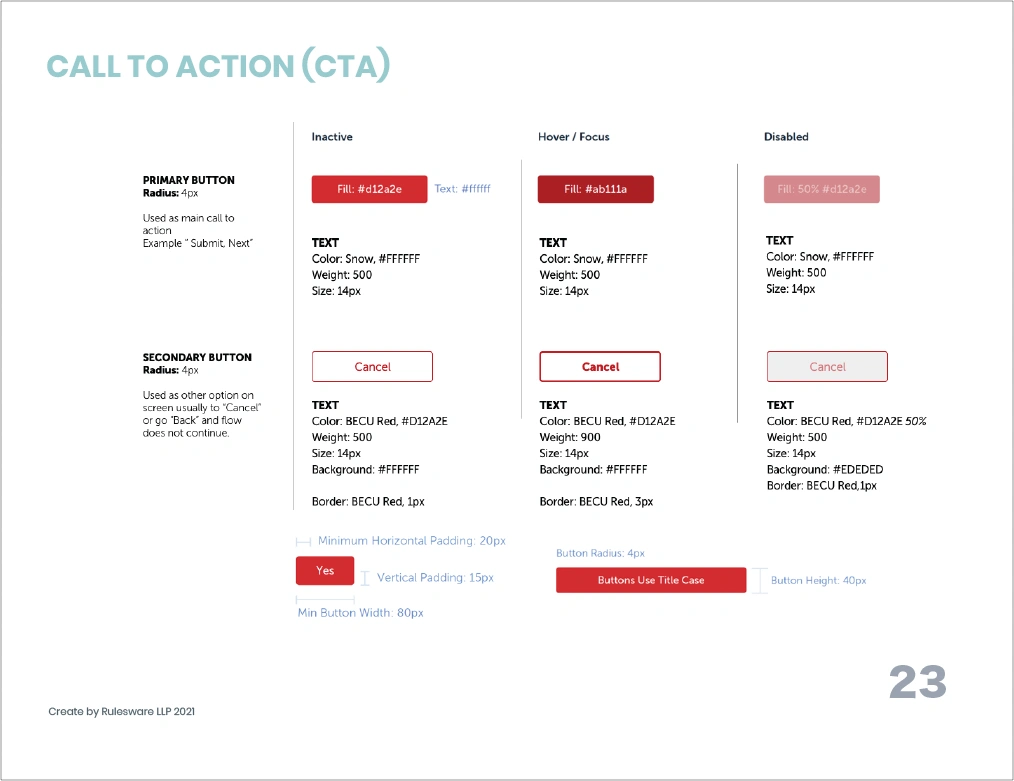Click the inactive primary button "Fill: #d12a2e"
Viewport: 1014px width, 781px height.
pos(369,189)
